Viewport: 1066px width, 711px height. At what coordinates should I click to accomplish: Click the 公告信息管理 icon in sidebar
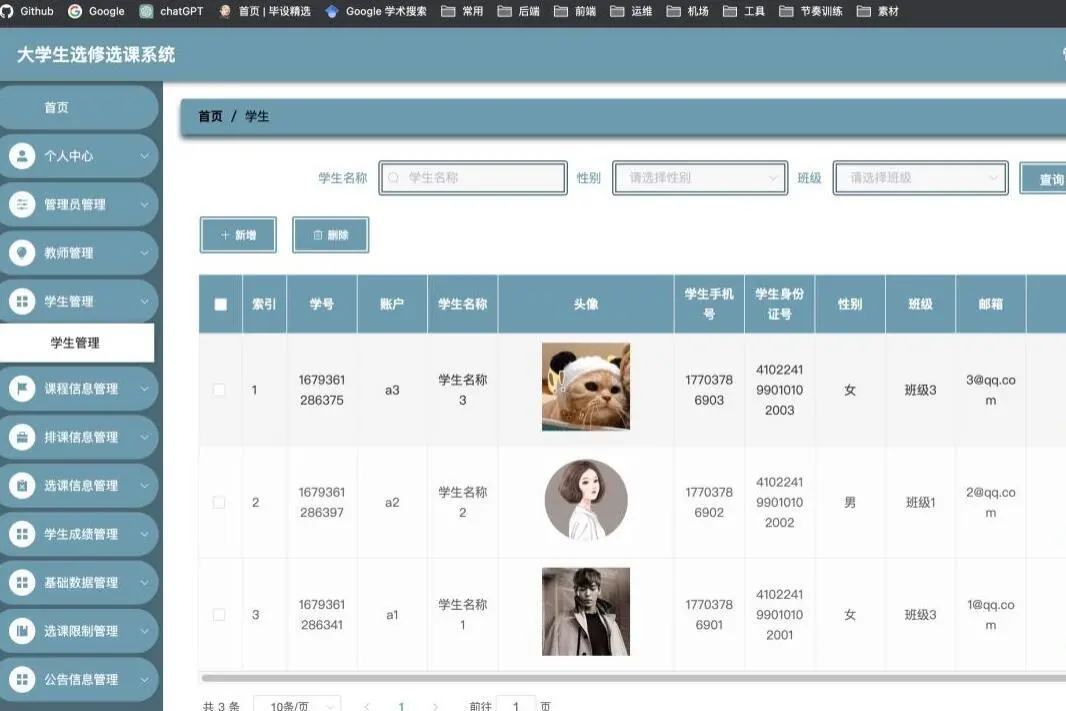click(22, 679)
